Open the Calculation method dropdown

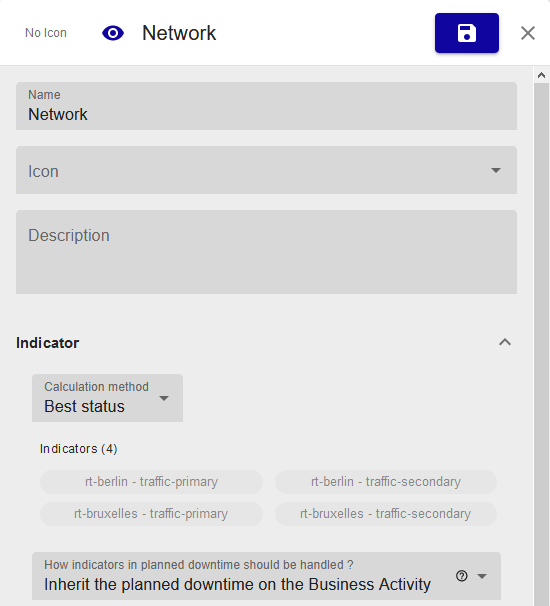coord(107,398)
